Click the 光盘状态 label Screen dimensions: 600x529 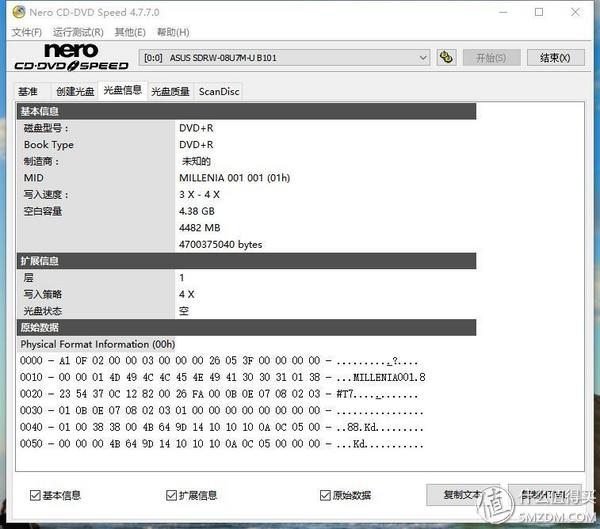(42, 311)
